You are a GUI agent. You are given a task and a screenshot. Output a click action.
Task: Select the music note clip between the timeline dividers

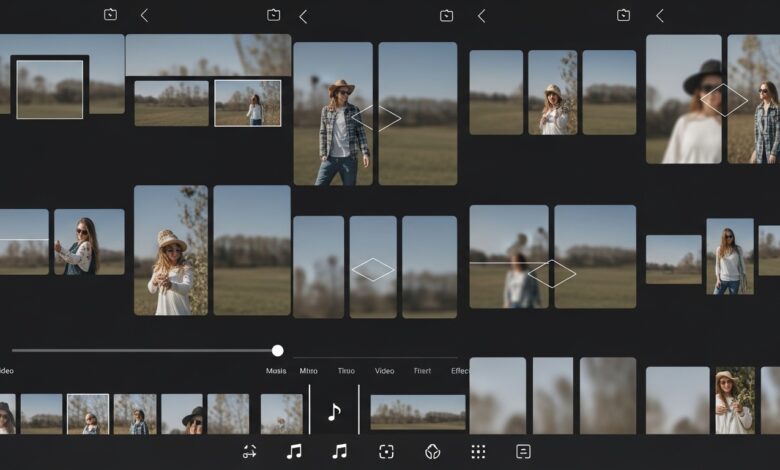(x=334, y=412)
